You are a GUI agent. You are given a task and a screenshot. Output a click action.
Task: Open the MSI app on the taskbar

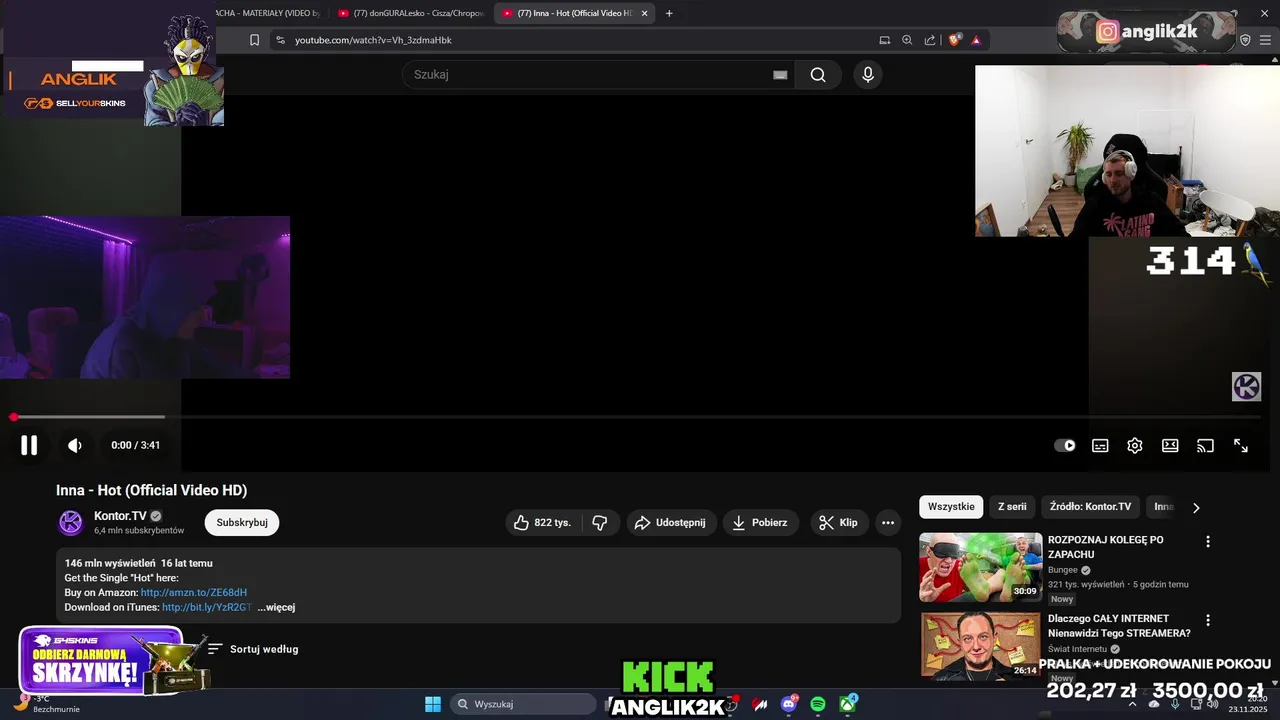point(760,704)
